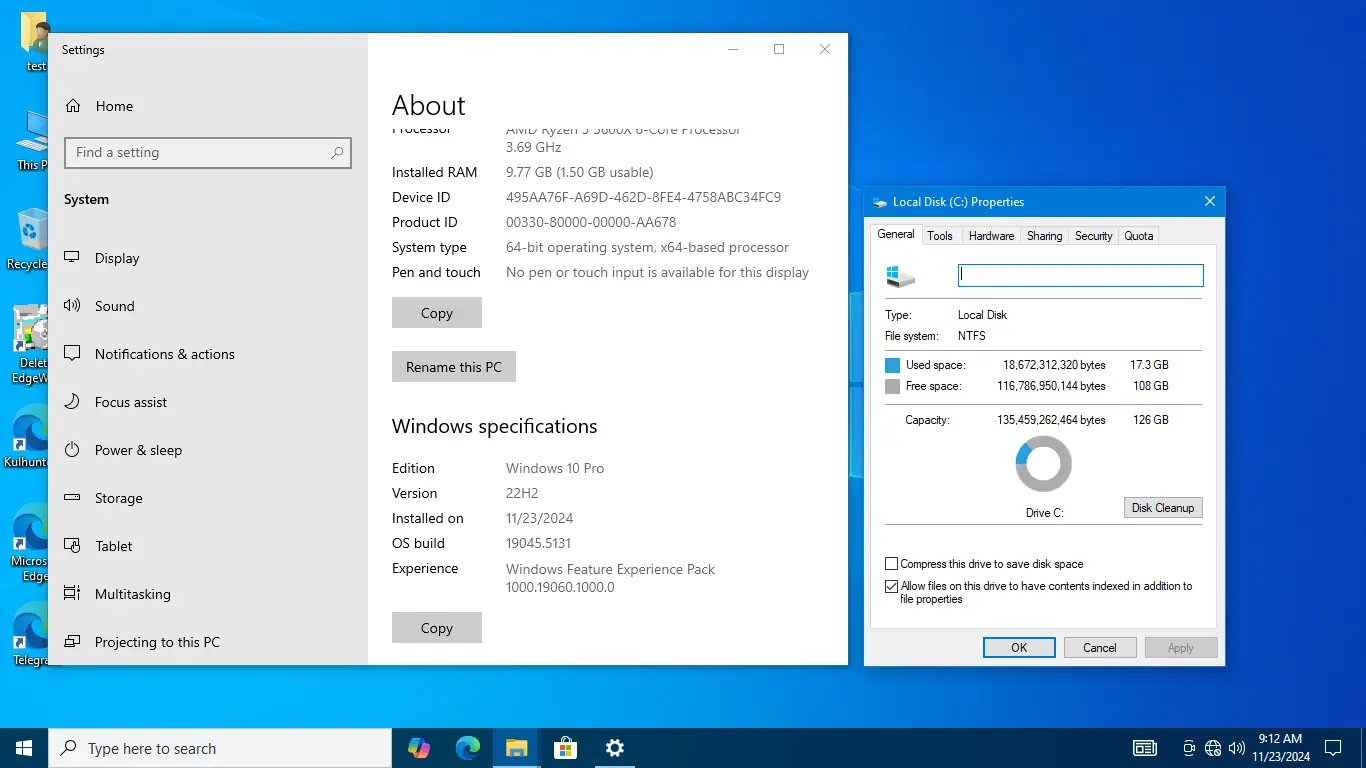Click the Windows Start button
Viewport: 1366px width, 768px height.
click(24, 748)
